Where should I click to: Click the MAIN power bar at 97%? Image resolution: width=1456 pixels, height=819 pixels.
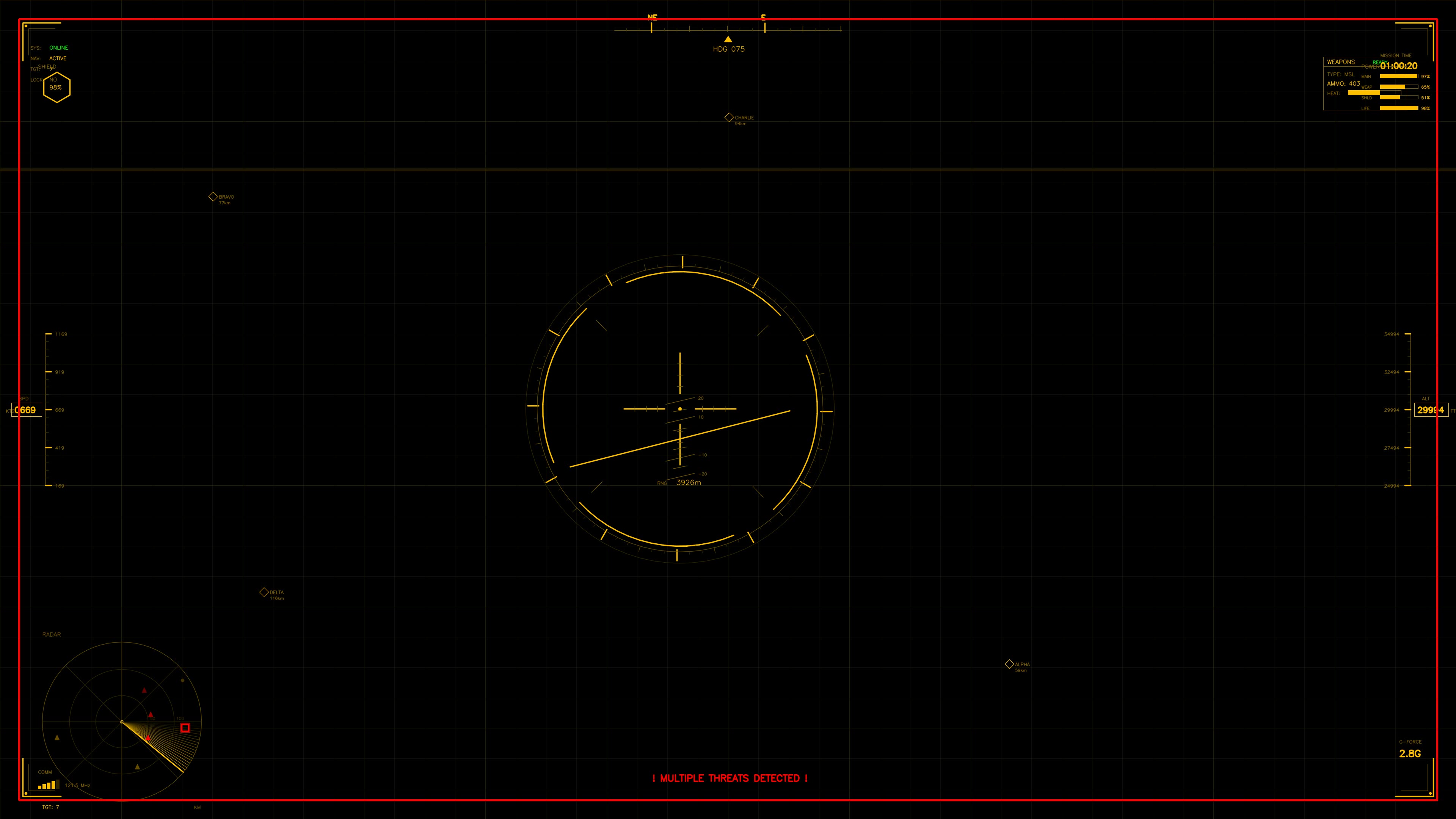[x=1398, y=76]
